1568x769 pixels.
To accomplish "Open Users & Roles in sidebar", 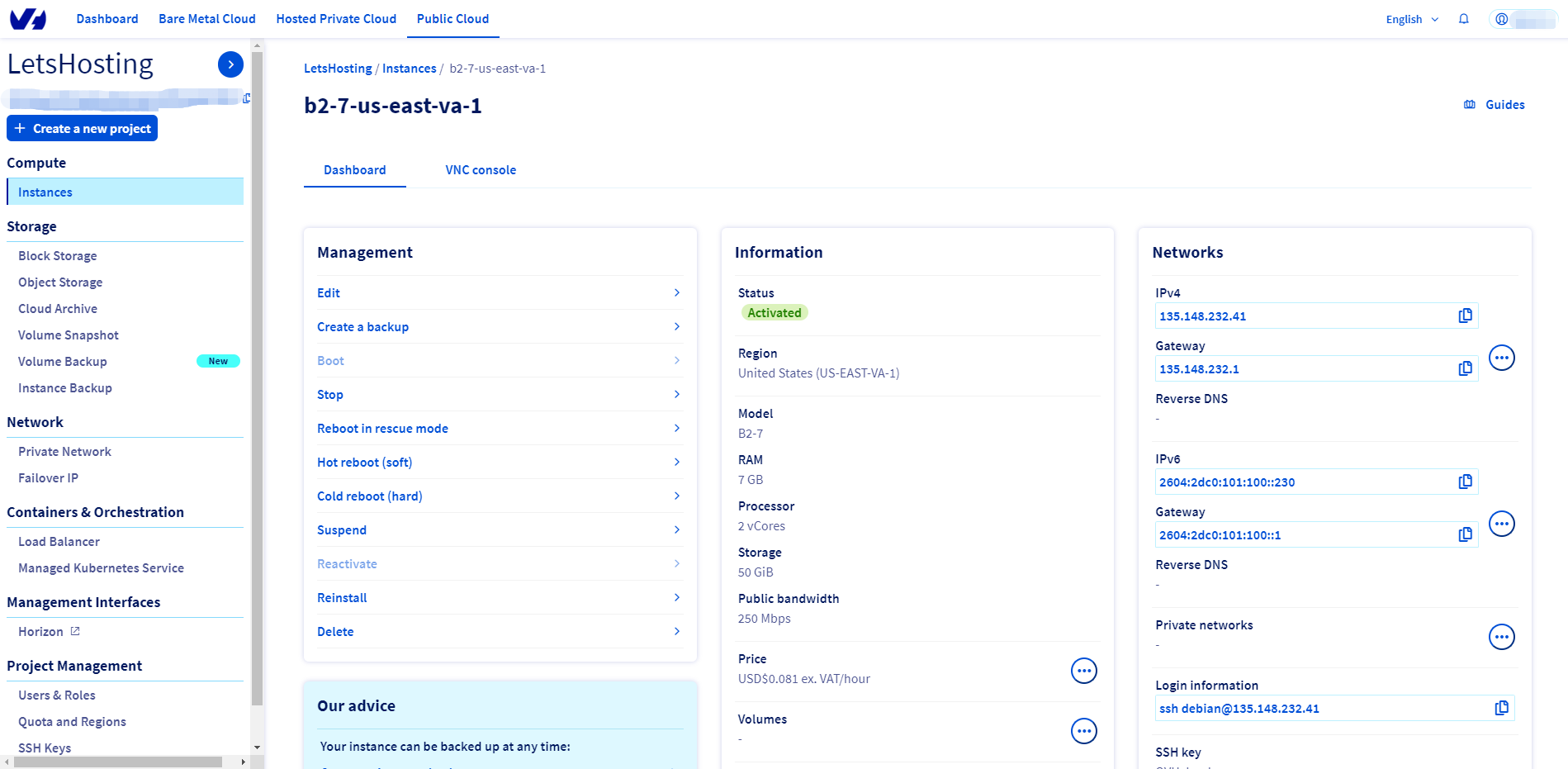I will [x=57, y=695].
